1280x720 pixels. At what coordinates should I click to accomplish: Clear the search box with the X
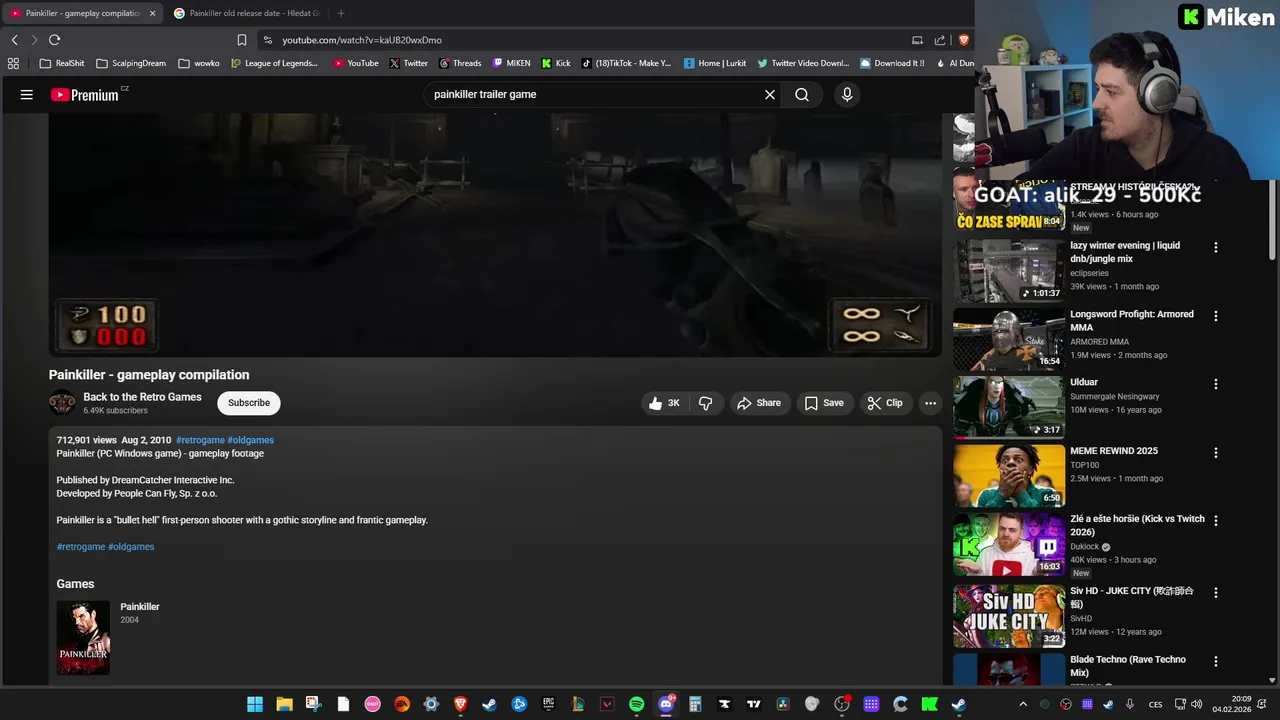point(770,95)
